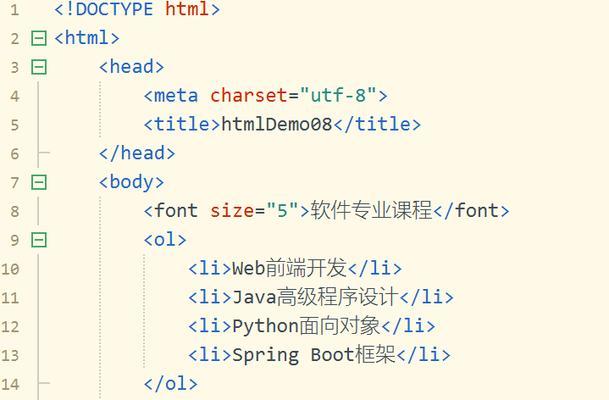Click the text 软件专业课程
Image resolution: width=609 pixels, height=400 pixels.
(372, 210)
